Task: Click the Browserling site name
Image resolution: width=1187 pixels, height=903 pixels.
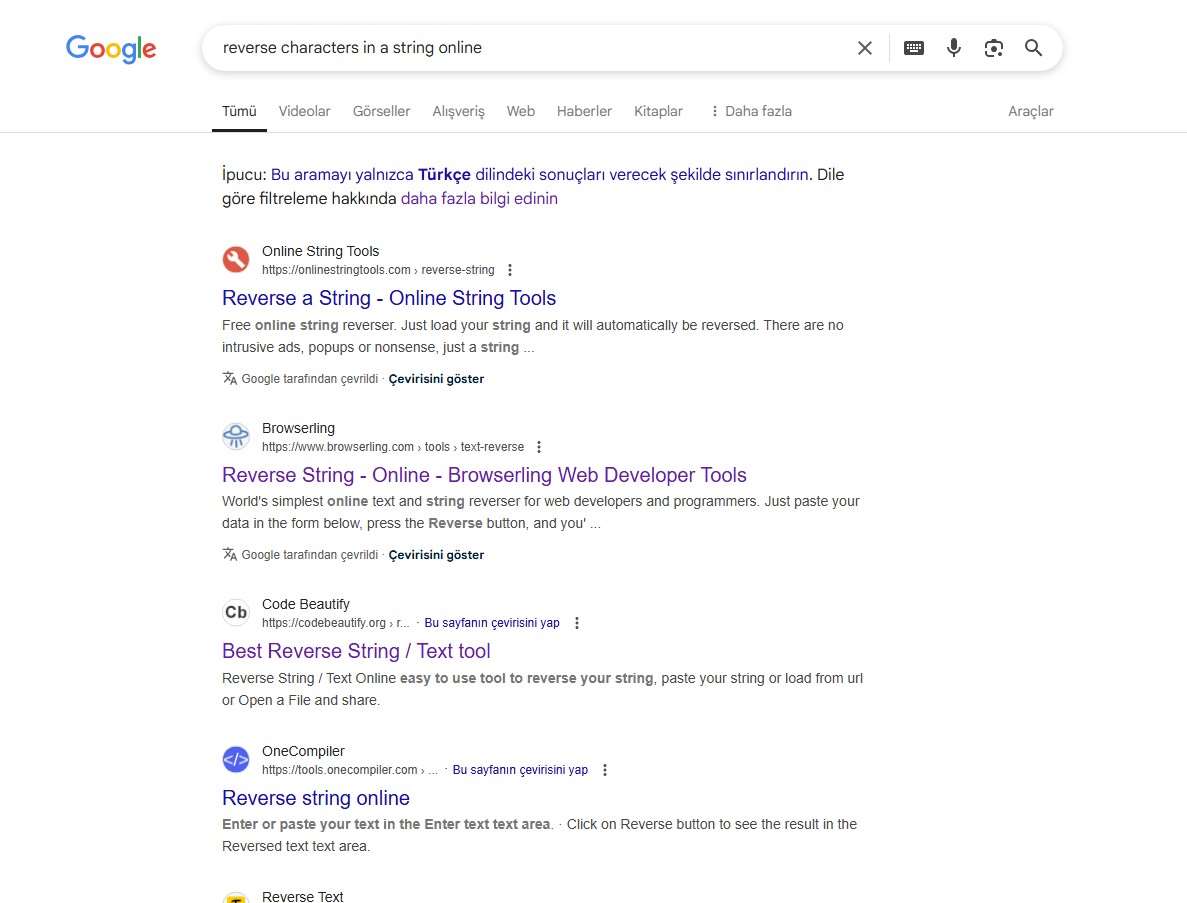Action: point(298,428)
